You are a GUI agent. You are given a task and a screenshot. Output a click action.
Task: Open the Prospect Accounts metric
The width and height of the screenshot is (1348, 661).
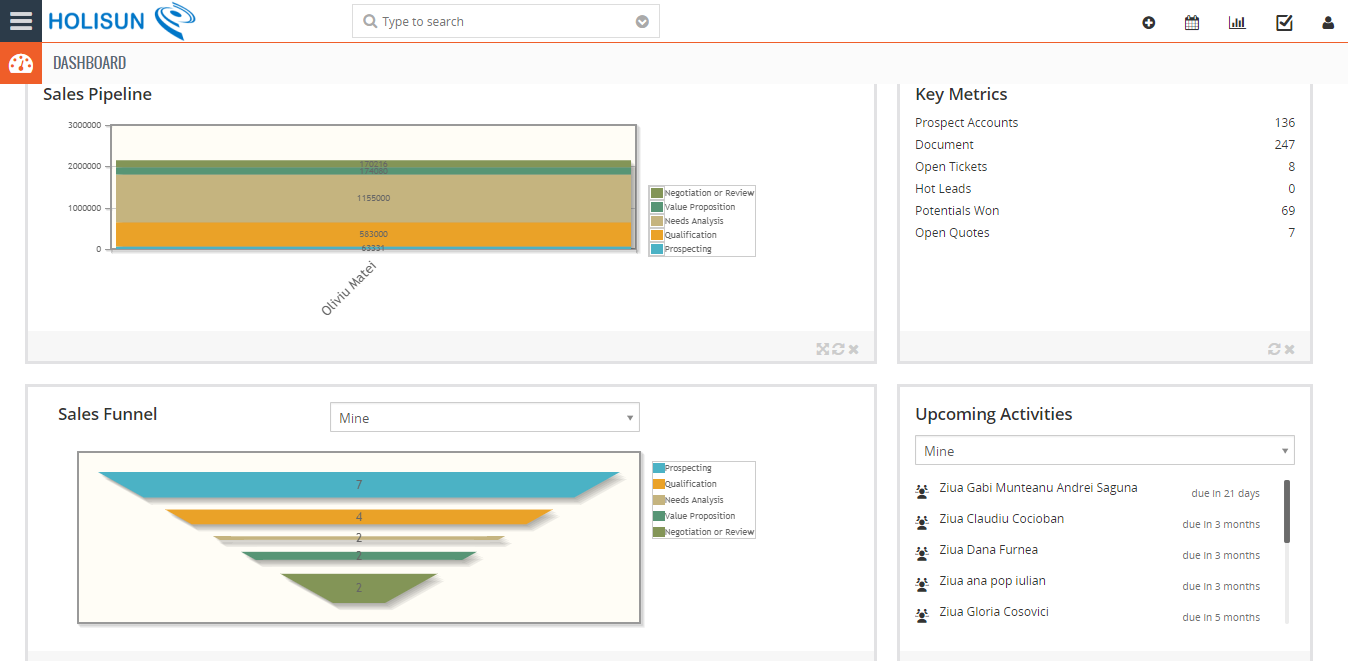[966, 123]
